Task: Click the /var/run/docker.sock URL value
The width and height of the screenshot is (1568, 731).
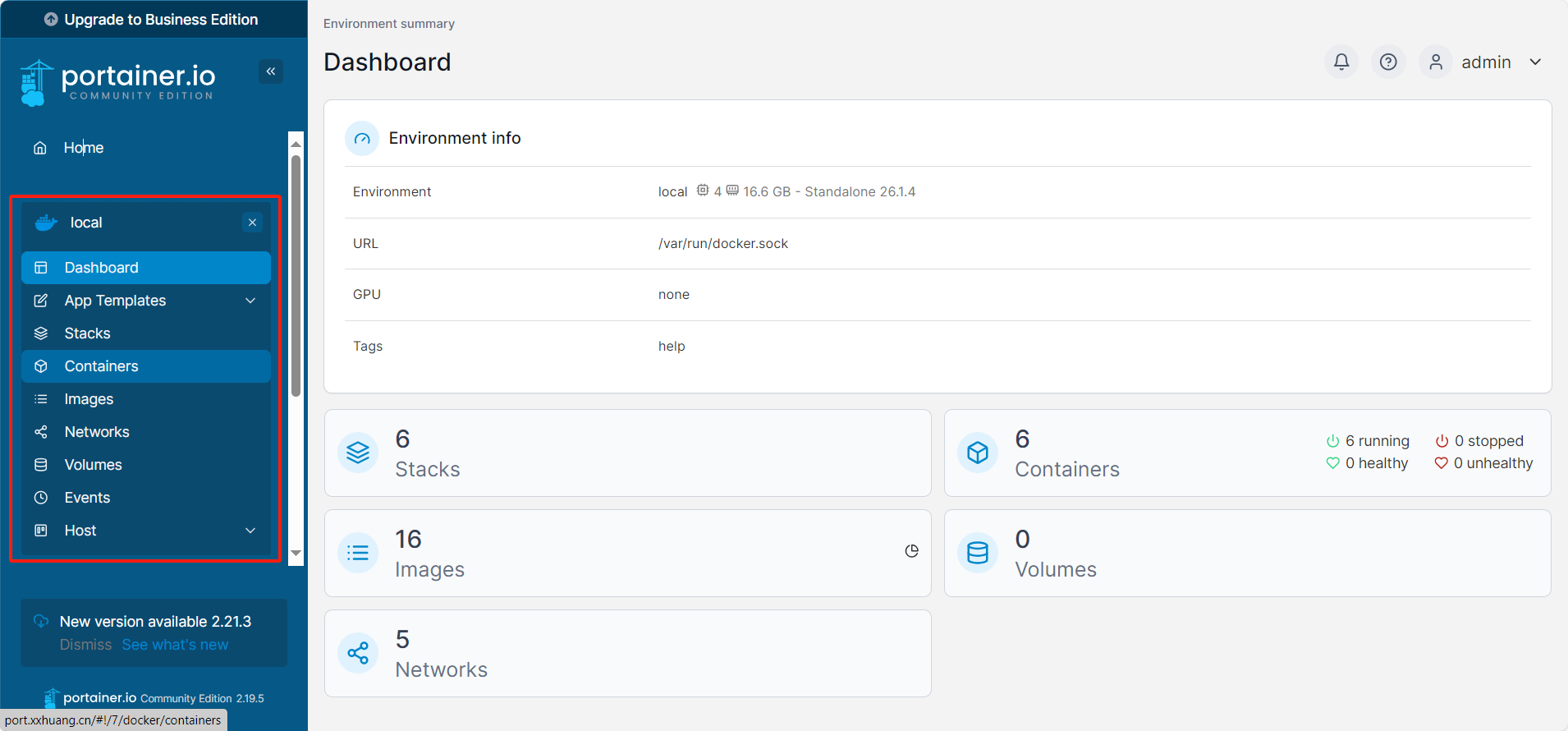Action: 723,244
